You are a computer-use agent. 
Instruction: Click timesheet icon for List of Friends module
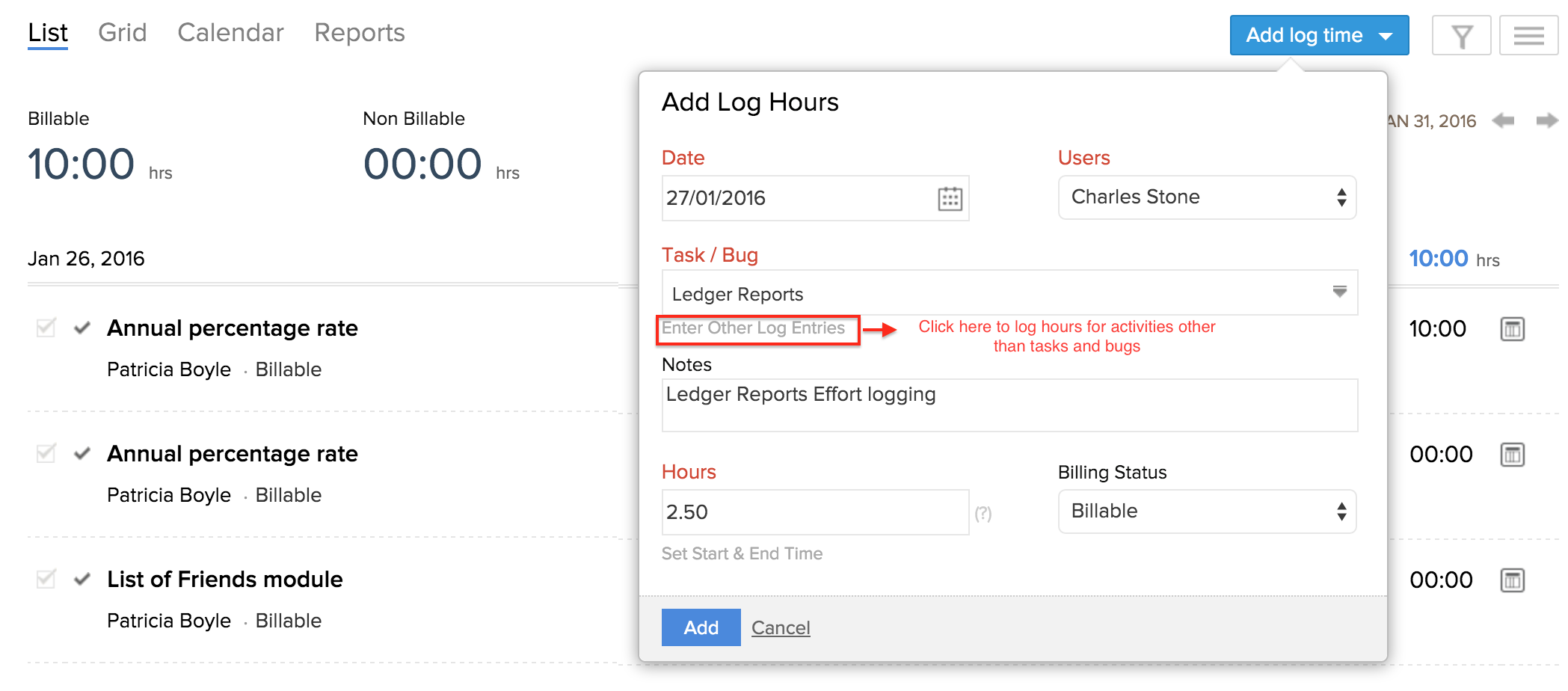point(1512,580)
